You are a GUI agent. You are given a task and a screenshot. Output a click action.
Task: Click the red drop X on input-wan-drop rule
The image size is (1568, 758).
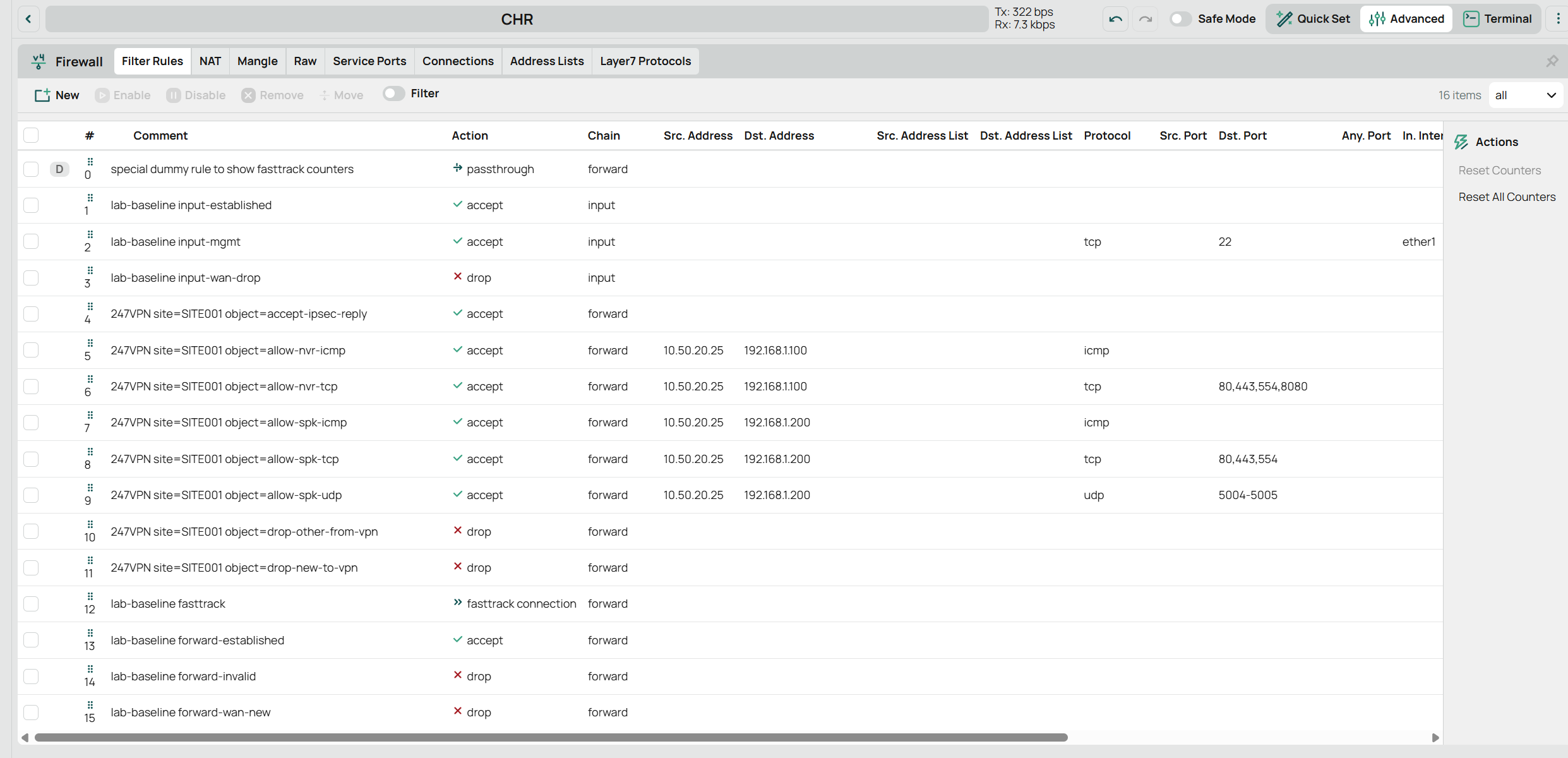[458, 277]
